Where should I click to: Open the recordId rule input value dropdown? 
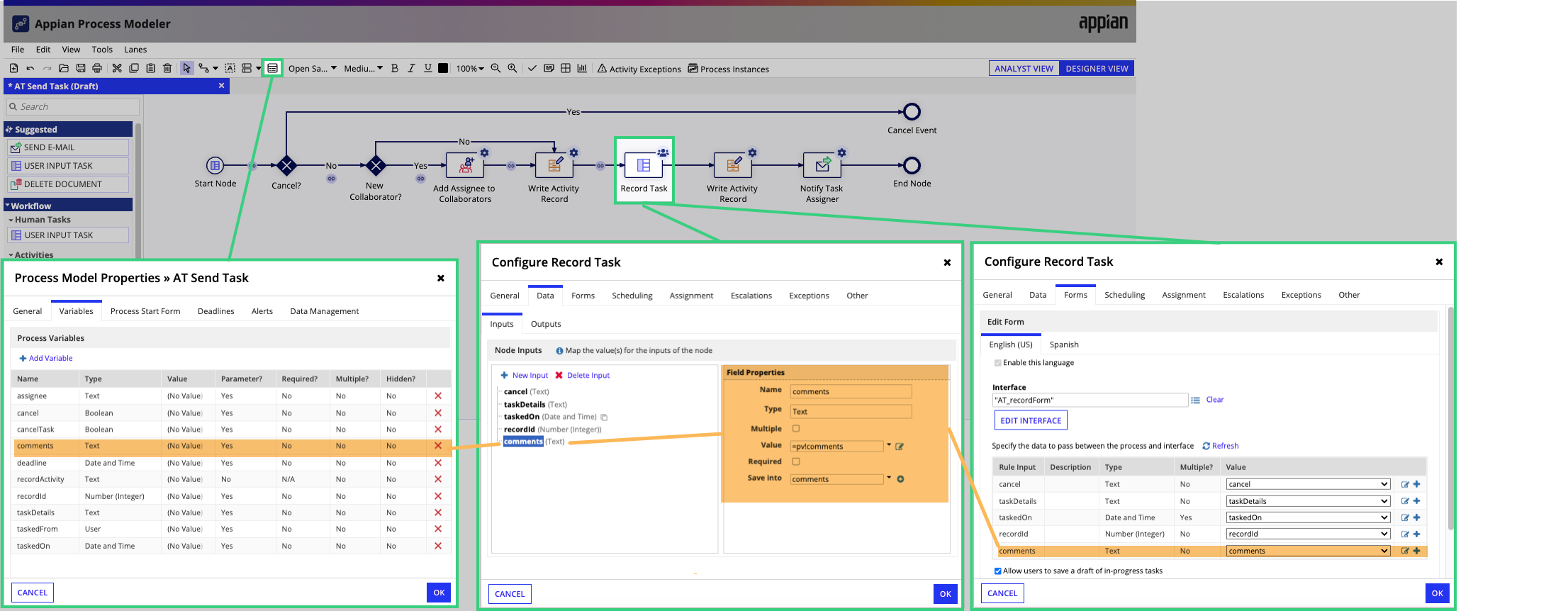[x=1308, y=534]
